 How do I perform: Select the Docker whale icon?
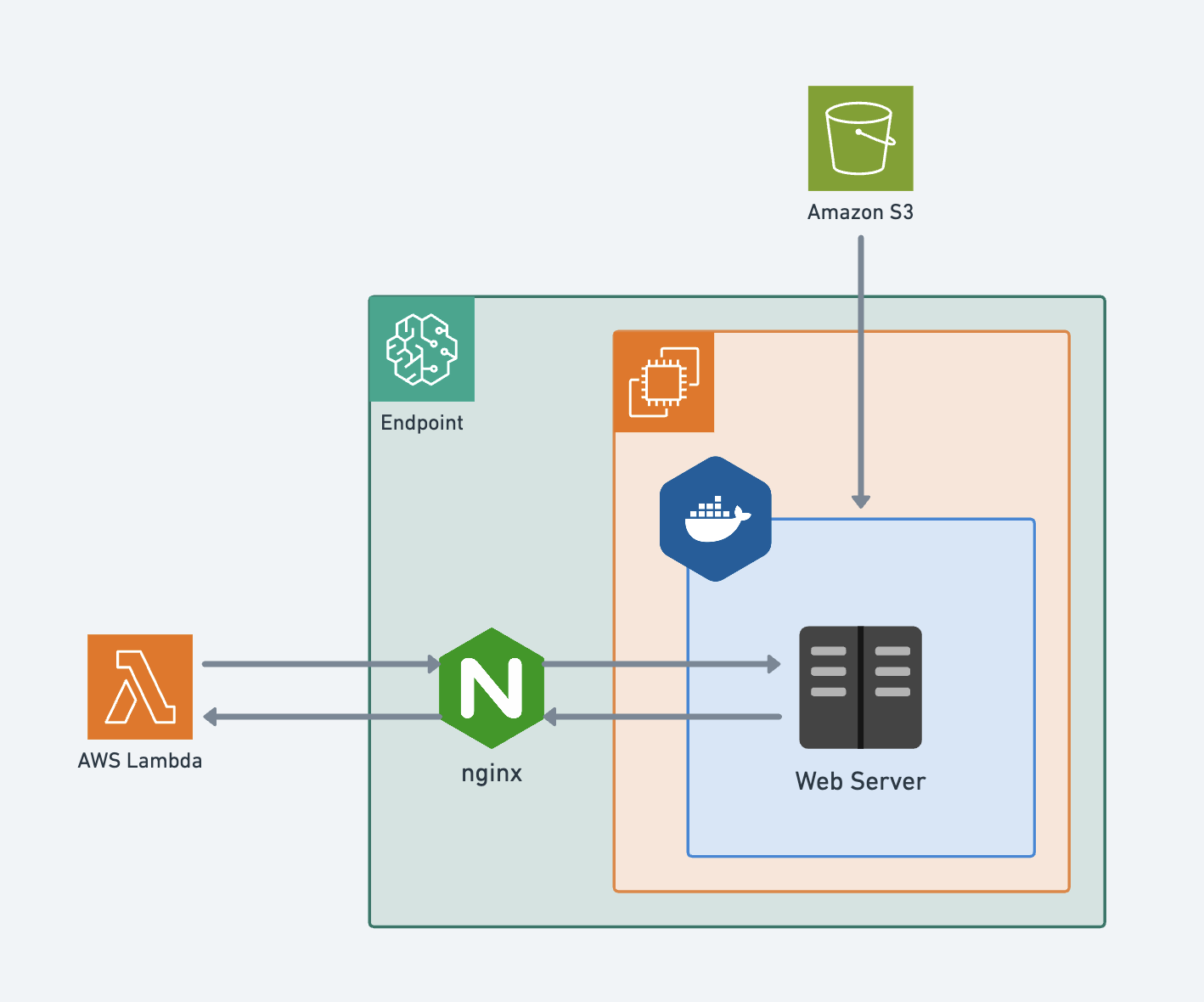pos(716,519)
